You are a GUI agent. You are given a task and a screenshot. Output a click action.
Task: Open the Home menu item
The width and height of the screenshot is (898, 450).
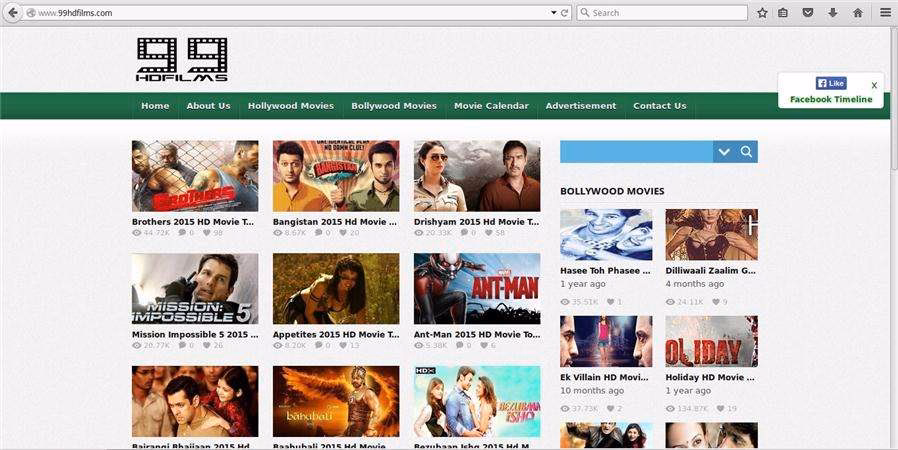[155, 106]
